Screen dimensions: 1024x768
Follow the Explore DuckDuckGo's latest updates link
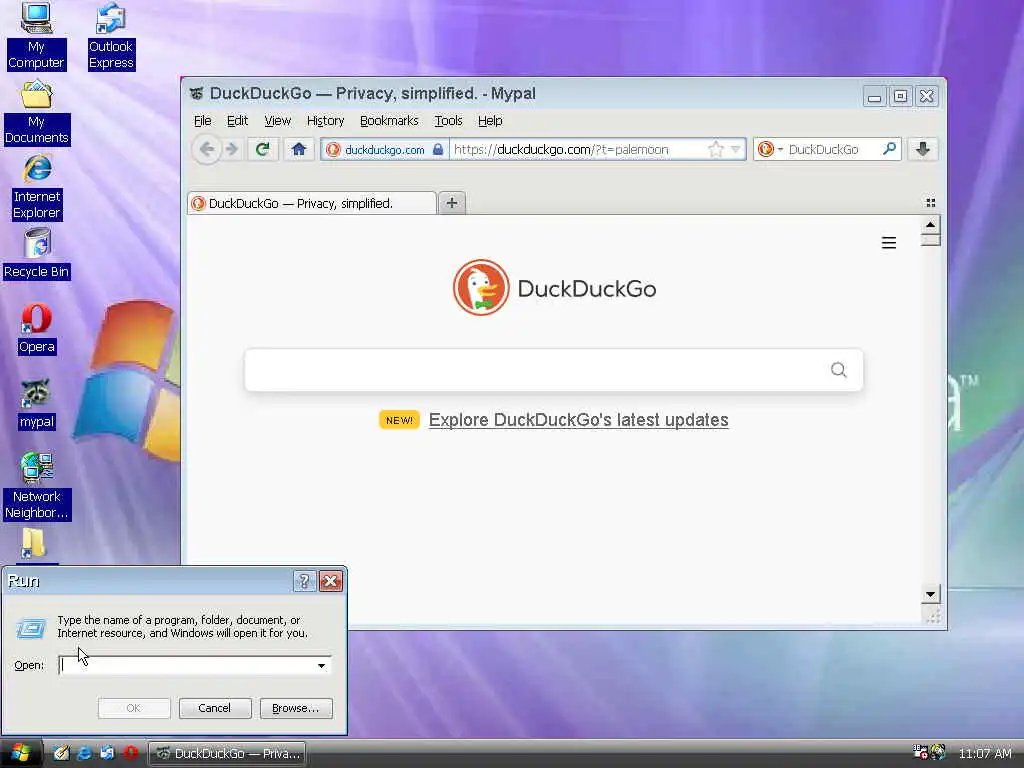pyautogui.click(x=579, y=420)
